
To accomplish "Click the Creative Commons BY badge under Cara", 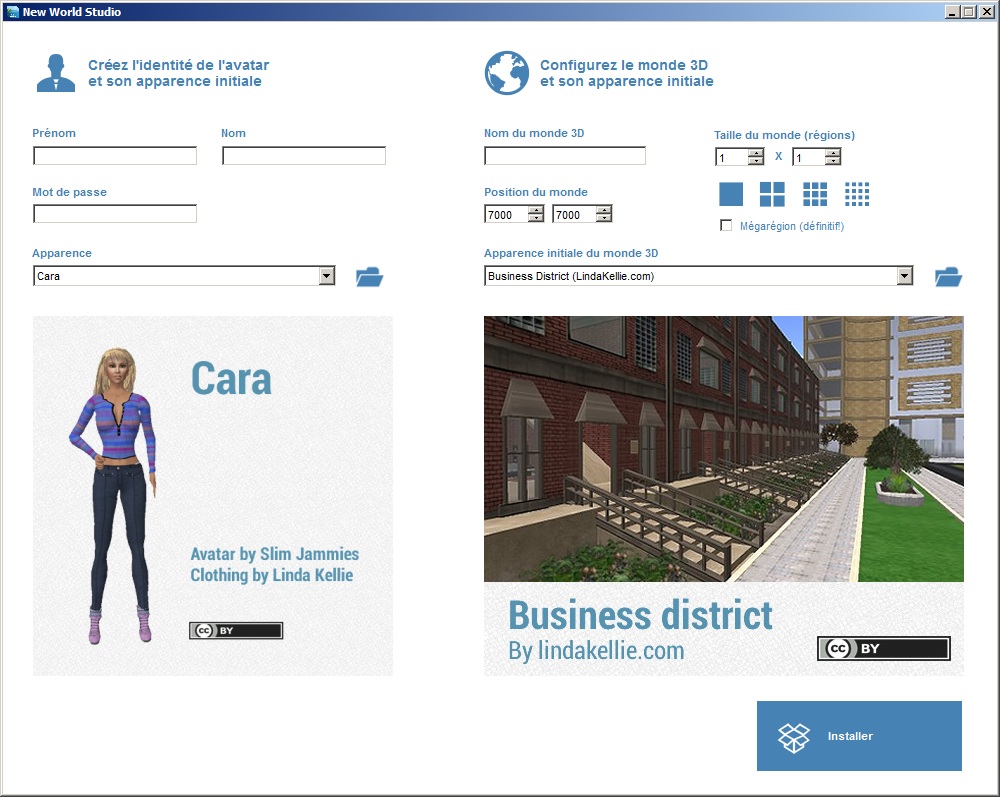I will pos(236,631).
